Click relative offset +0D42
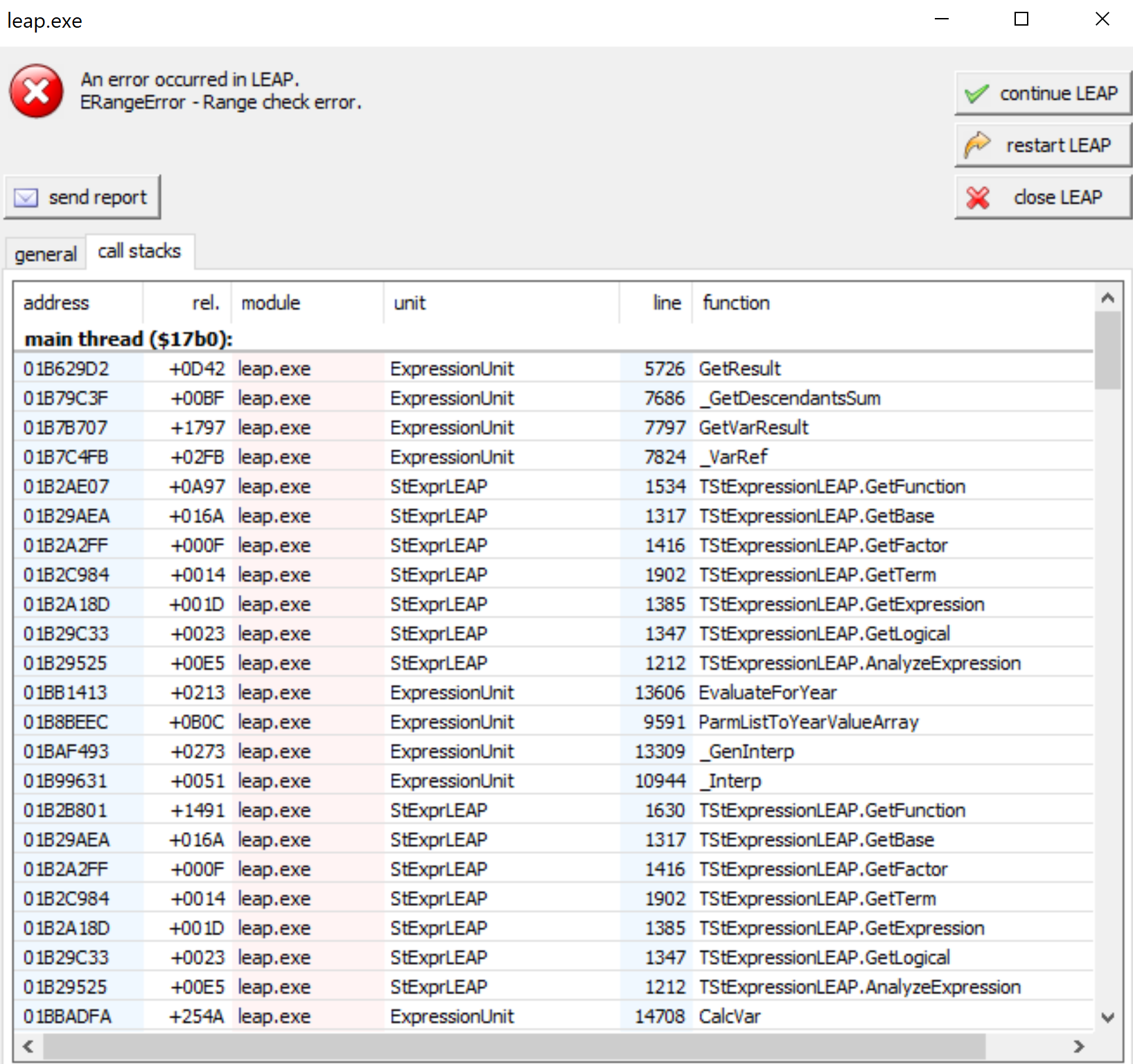Viewport: 1133px width, 1064px height. [x=197, y=369]
